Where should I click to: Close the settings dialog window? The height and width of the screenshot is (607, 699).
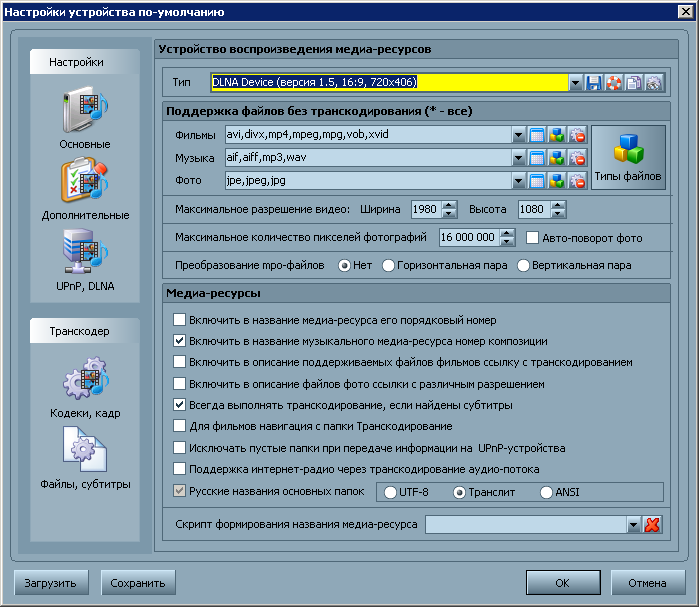click(686, 11)
